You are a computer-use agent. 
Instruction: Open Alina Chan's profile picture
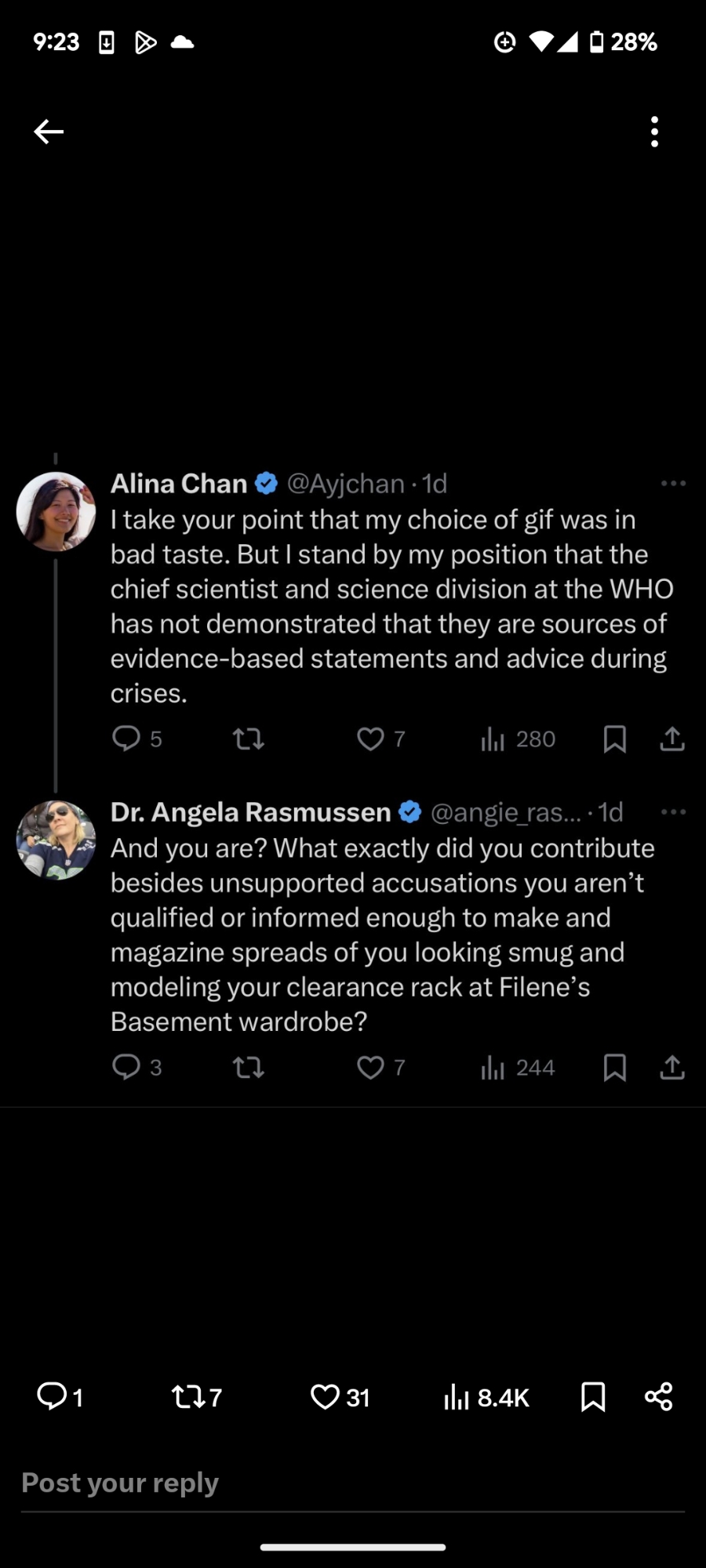pyautogui.click(x=56, y=511)
